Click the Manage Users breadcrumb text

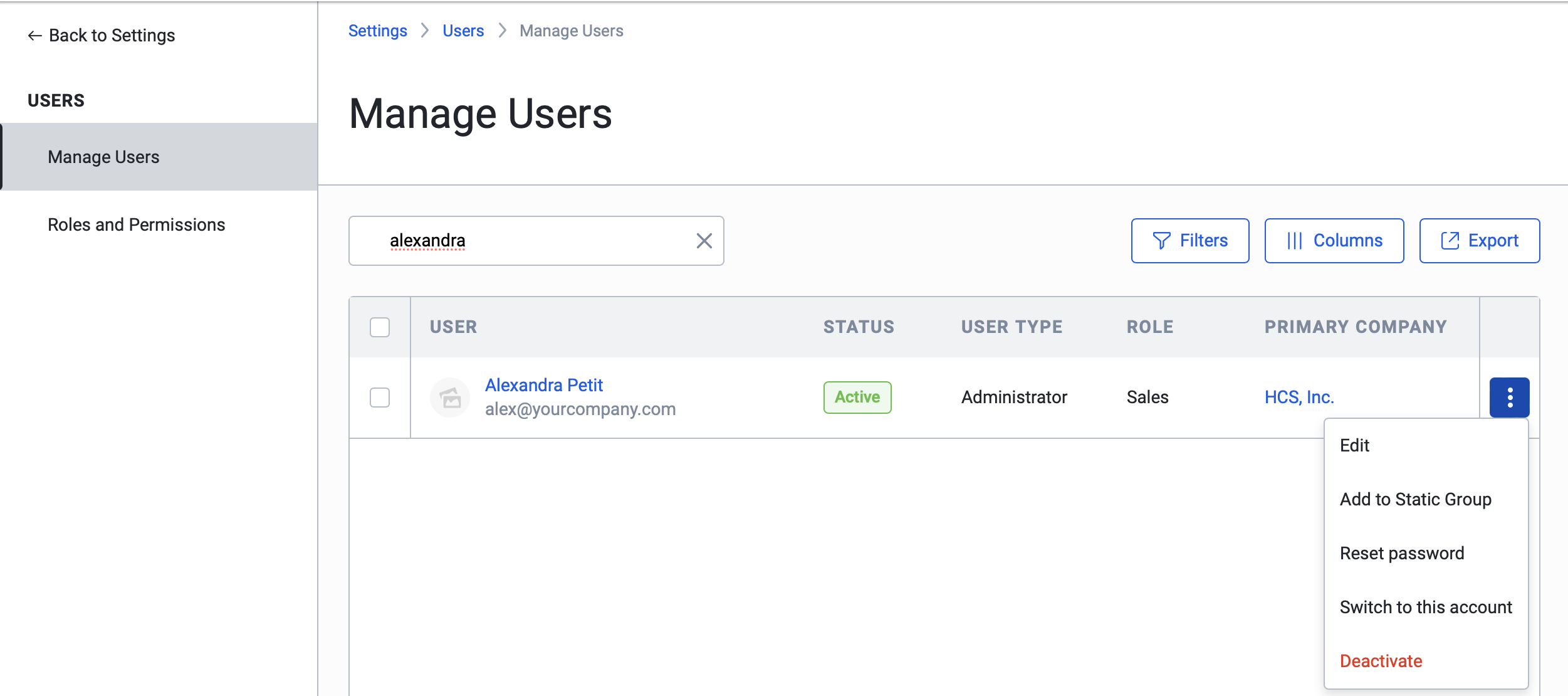coord(572,31)
